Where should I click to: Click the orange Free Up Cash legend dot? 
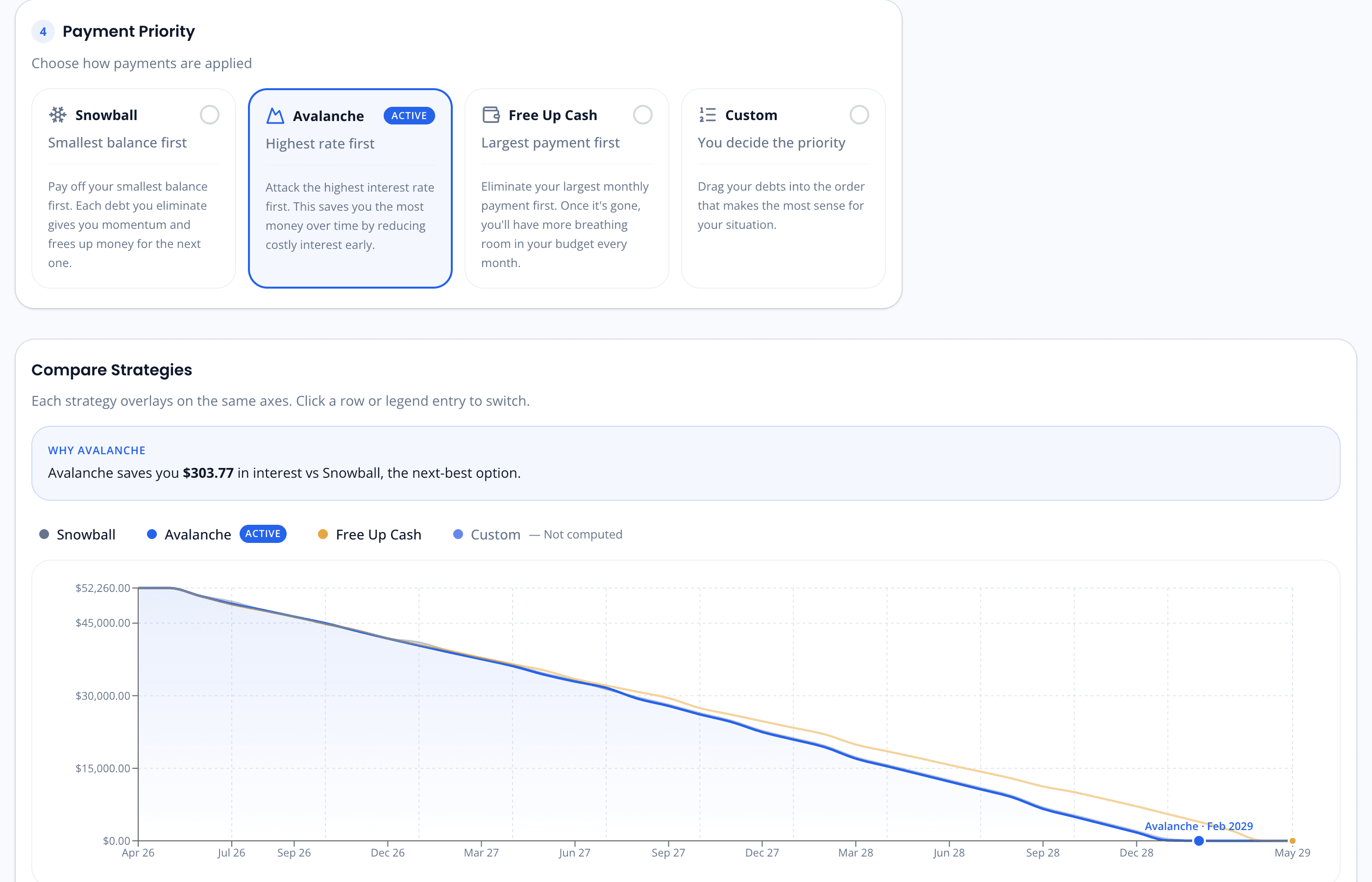coord(323,534)
